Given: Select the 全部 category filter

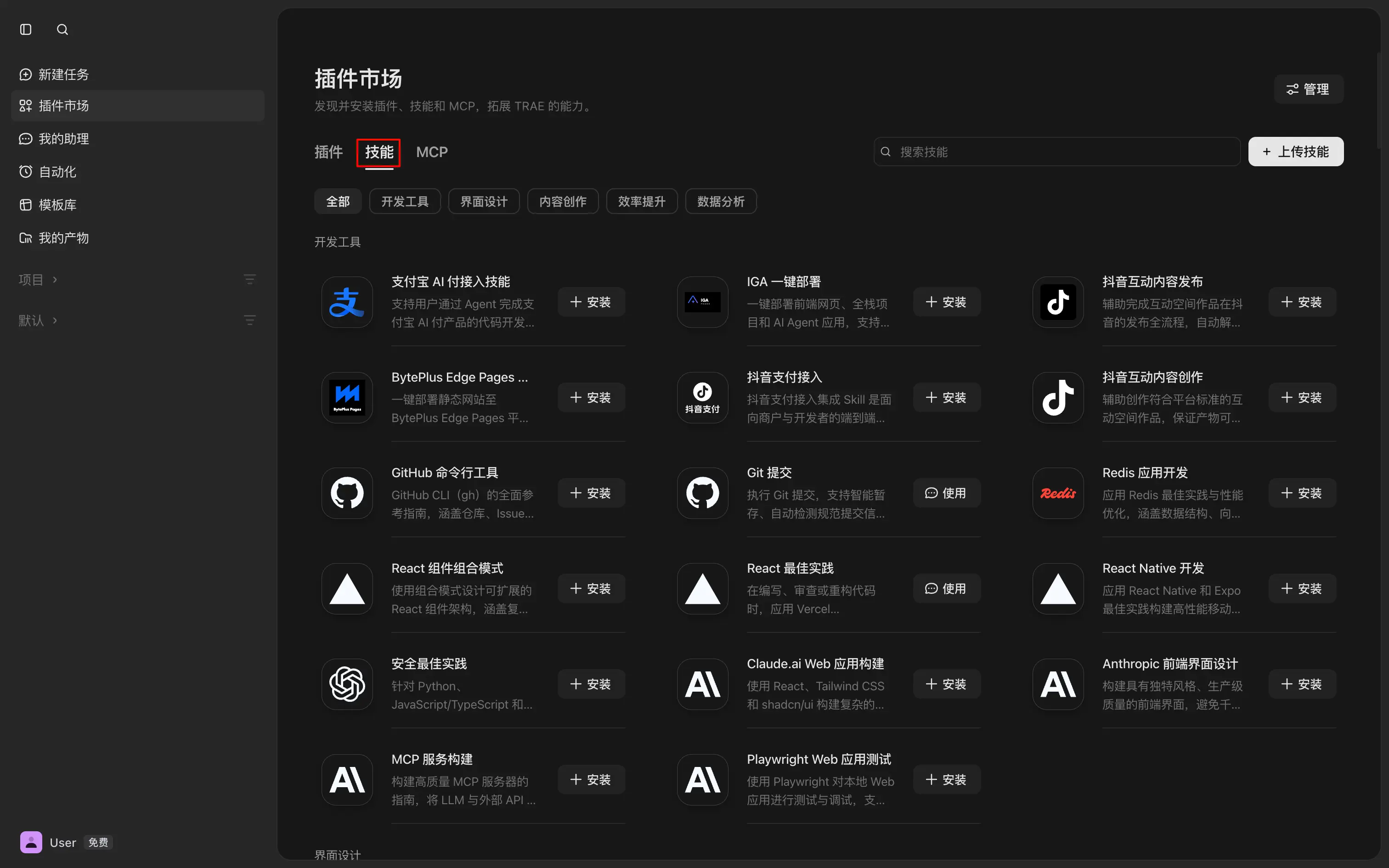Looking at the screenshot, I should pyautogui.click(x=338, y=202).
